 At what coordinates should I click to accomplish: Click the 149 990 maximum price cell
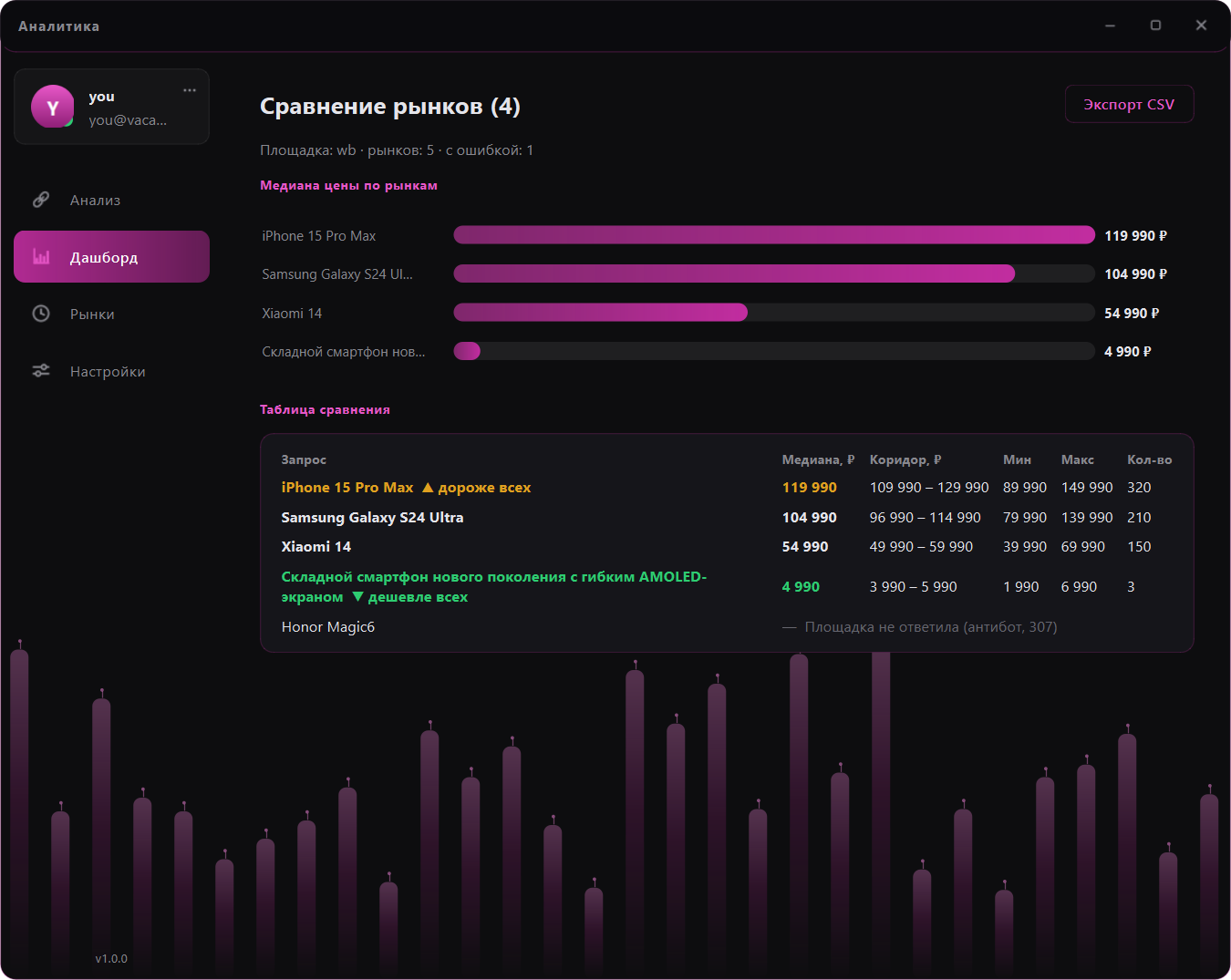pos(1087,488)
